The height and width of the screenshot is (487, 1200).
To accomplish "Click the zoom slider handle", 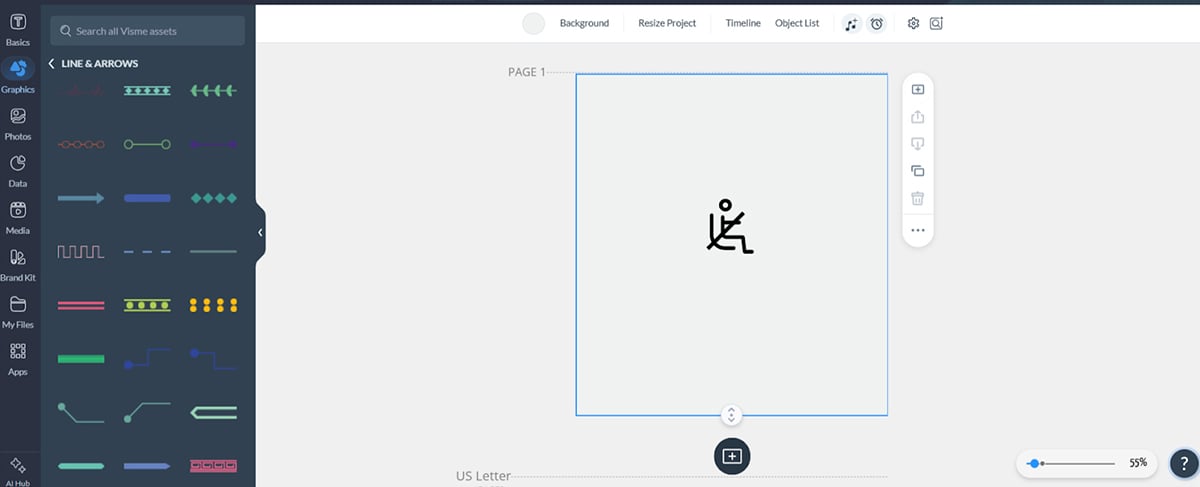I will click(x=1034, y=464).
